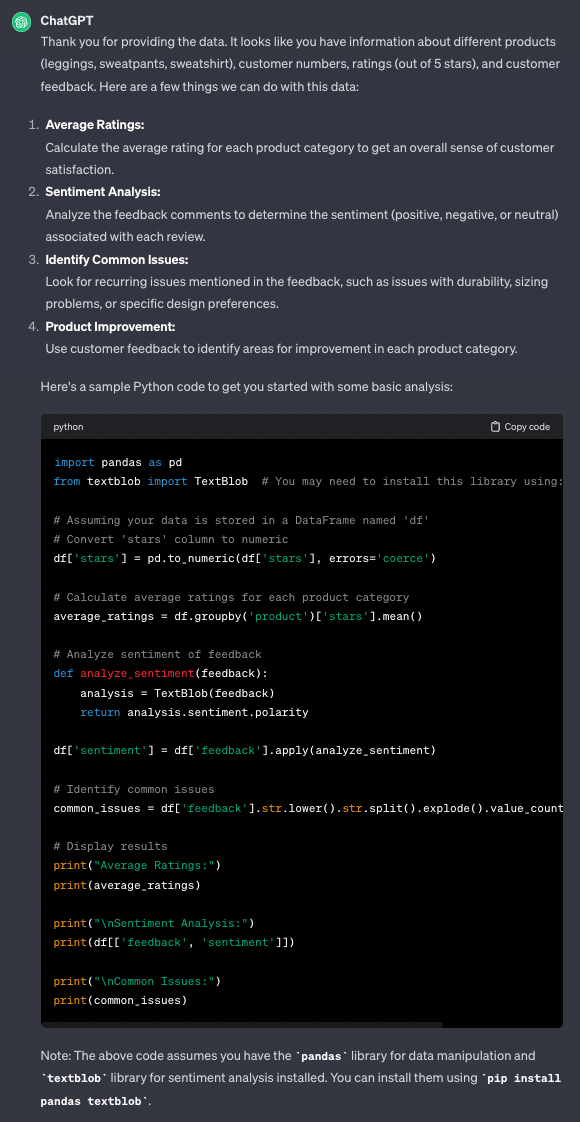The height and width of the screenshot is (1122, 580).
Task: Click the average_ratings groupby code line
Action: [237, 616]
